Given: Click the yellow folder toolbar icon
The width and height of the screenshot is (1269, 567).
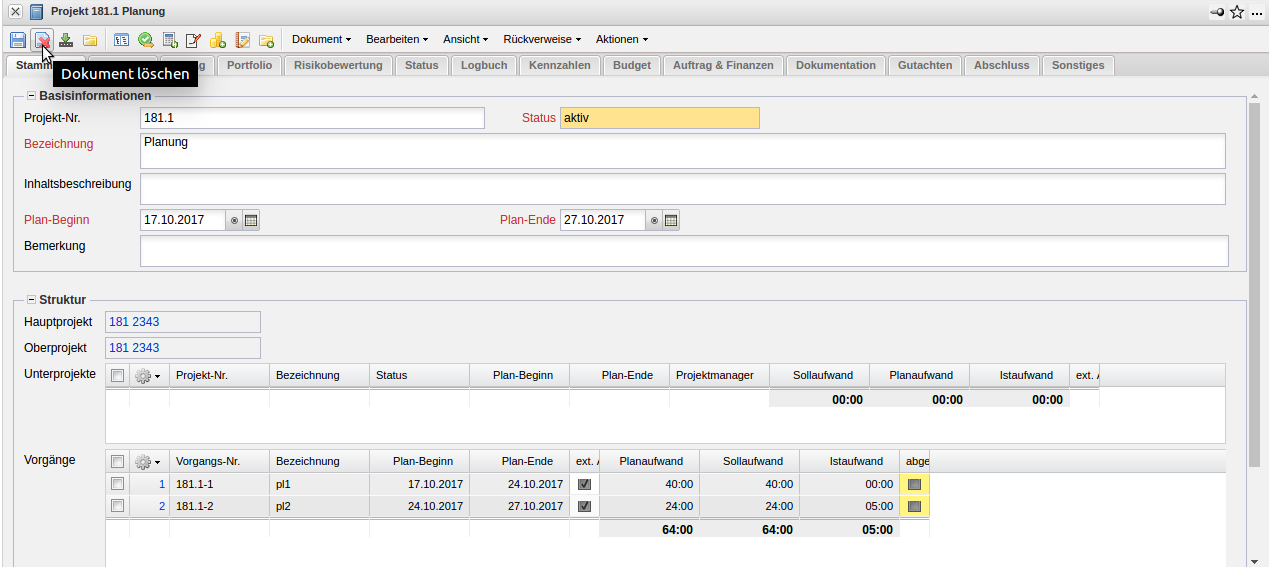Looking at the screenshot, I should [x=90, y=40].
